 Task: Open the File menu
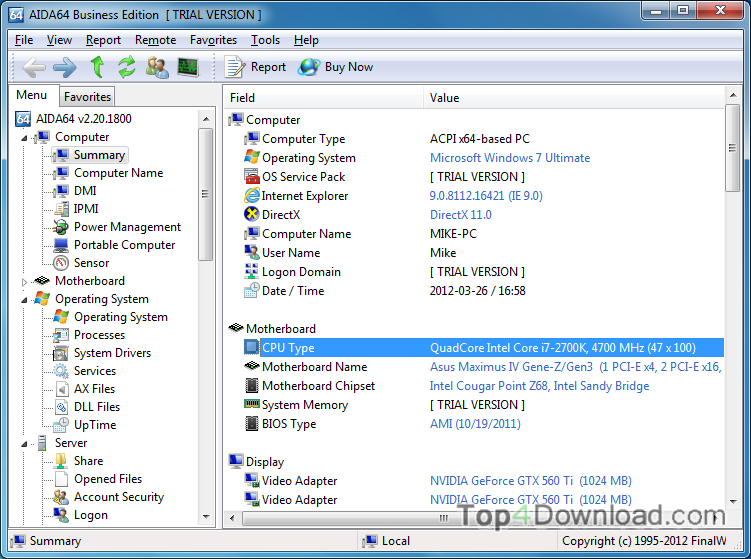(24, 40)
